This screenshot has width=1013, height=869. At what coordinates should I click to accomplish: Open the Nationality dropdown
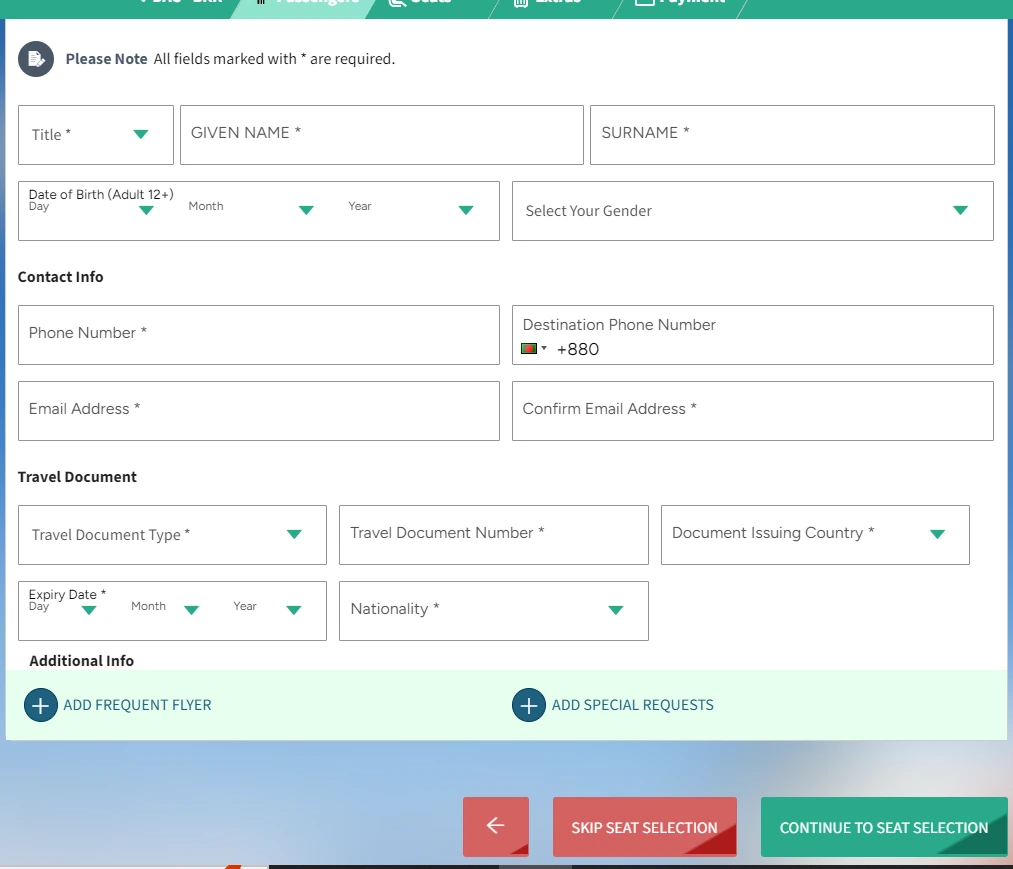[x=494, y=611]
